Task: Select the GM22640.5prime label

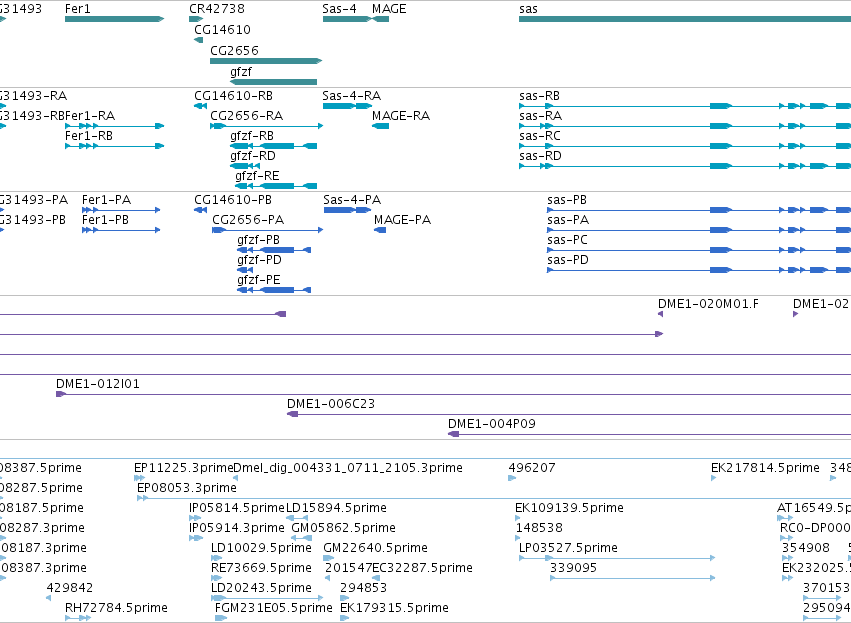Action: [x=376, y=548]
